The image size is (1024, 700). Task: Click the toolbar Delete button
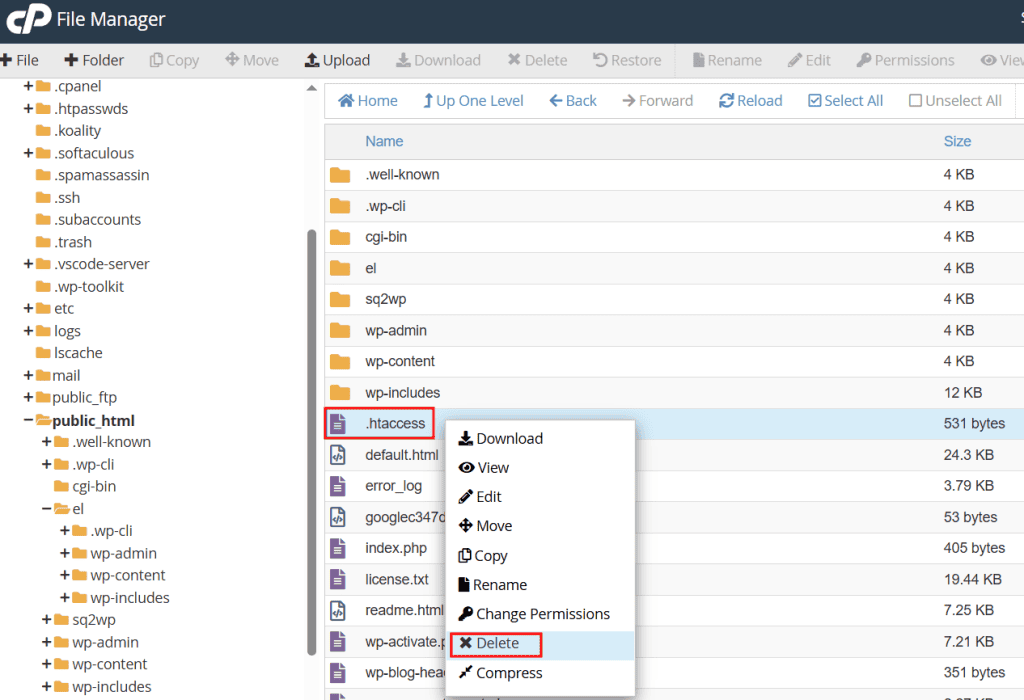point(537,60)
